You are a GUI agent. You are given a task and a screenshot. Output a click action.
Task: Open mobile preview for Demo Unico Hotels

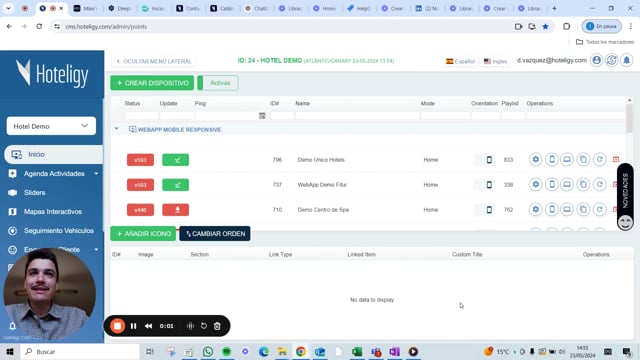(x=552, y=160)
